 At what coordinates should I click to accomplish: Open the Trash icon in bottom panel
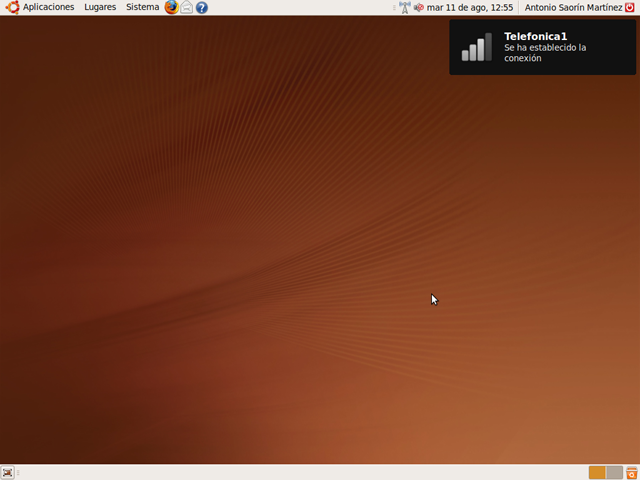(631, 472)
